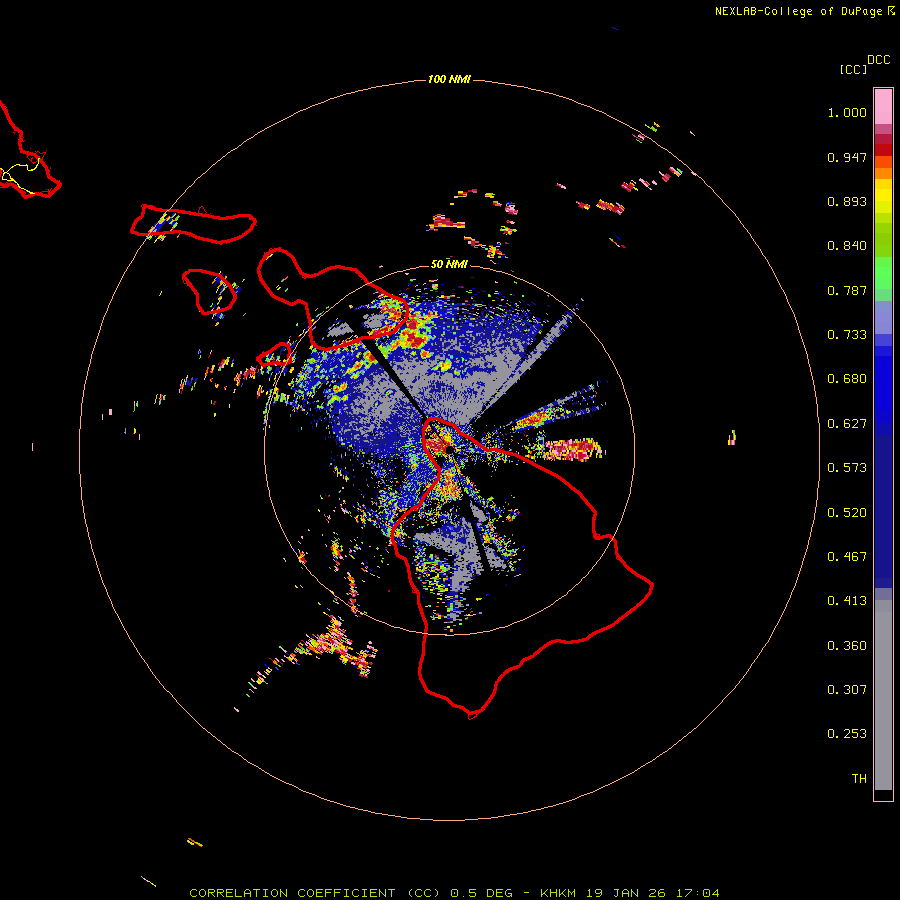Click the Correlation Coefficient KHKM caption text

tap(454, 893)
